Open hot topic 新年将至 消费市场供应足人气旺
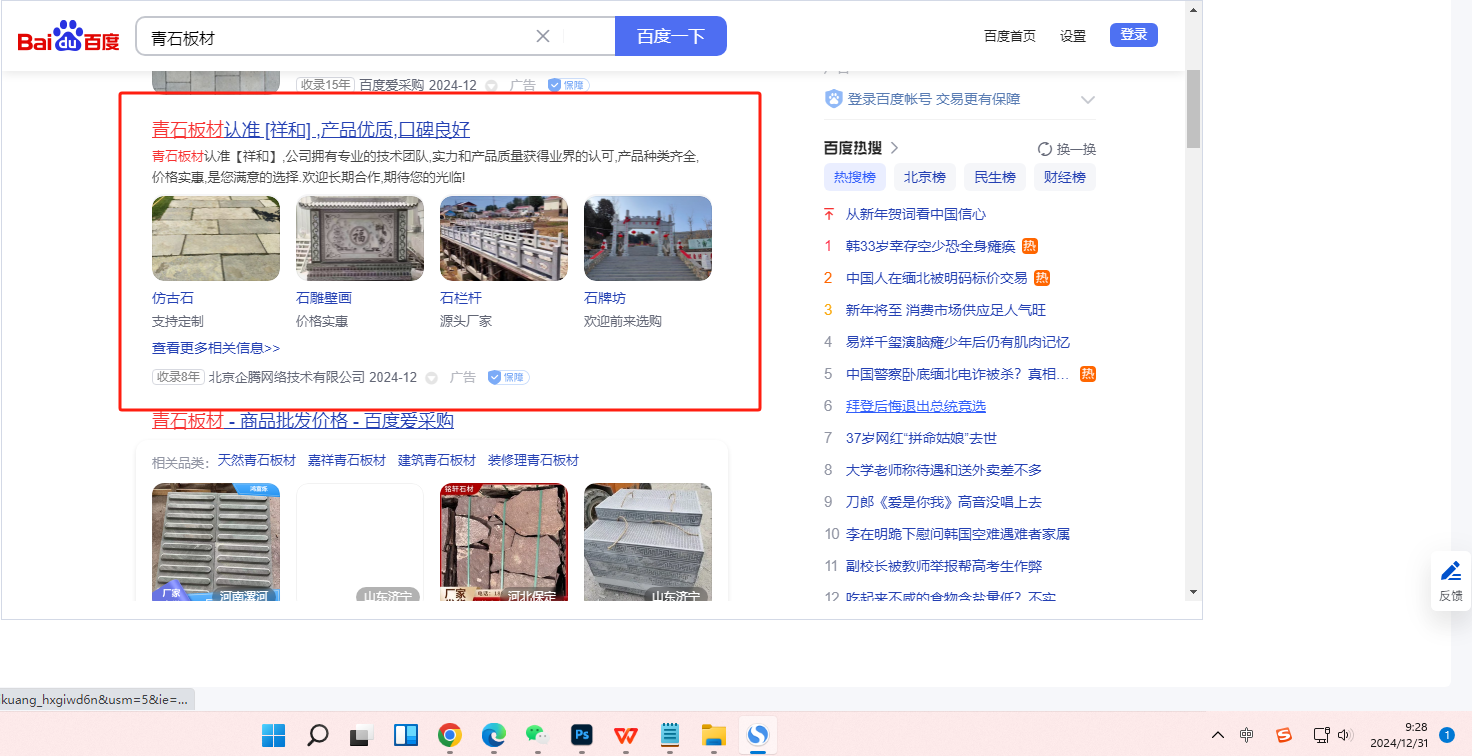The image size is (1472, 756). pyautogui.click(x=946, y=310)
